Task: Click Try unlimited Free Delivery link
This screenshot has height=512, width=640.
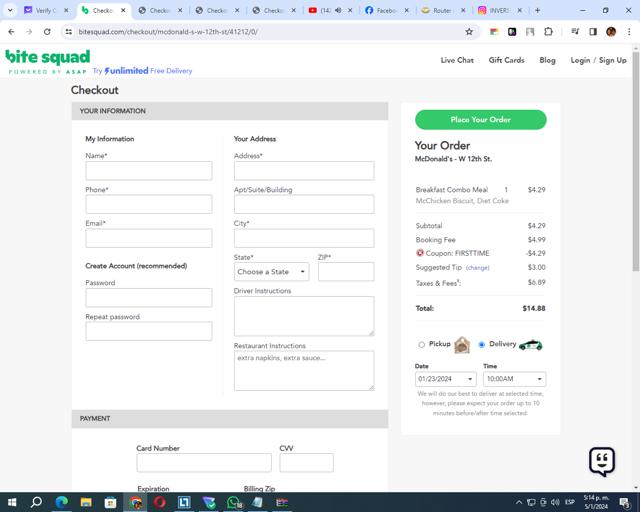Action: click(x=142, y=71)
